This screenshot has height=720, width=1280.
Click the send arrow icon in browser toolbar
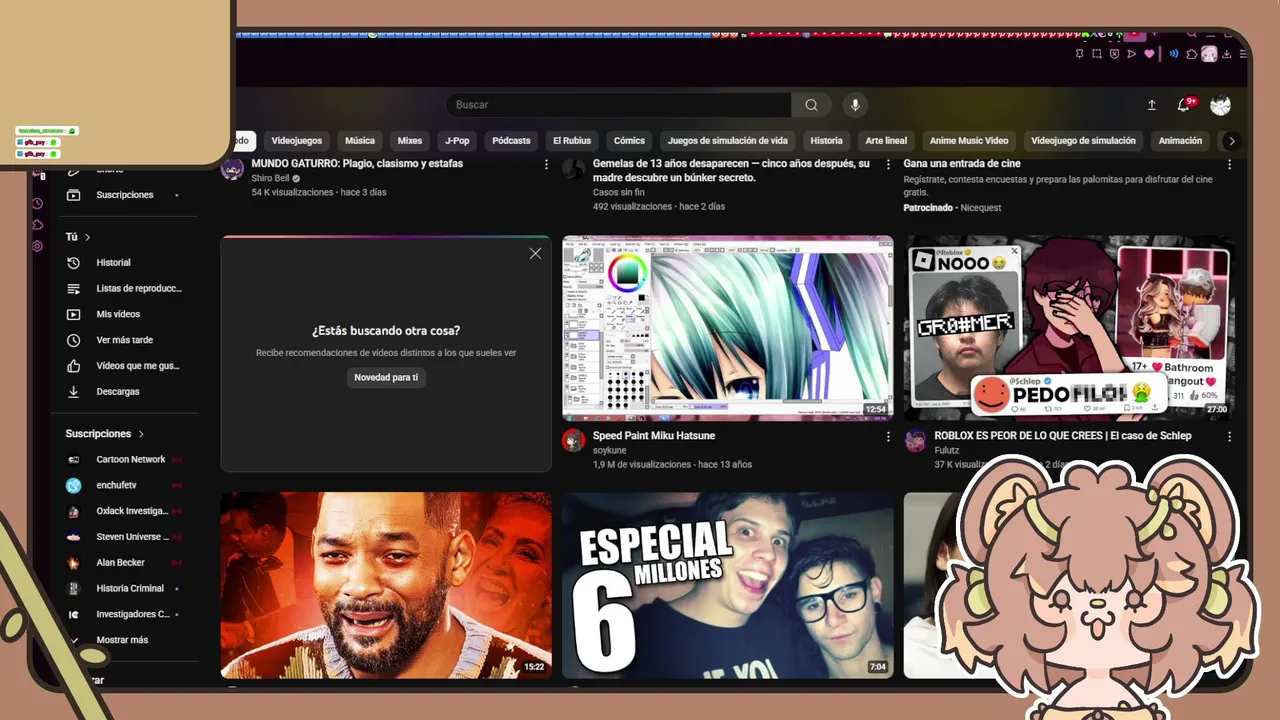click(1131, 54)
